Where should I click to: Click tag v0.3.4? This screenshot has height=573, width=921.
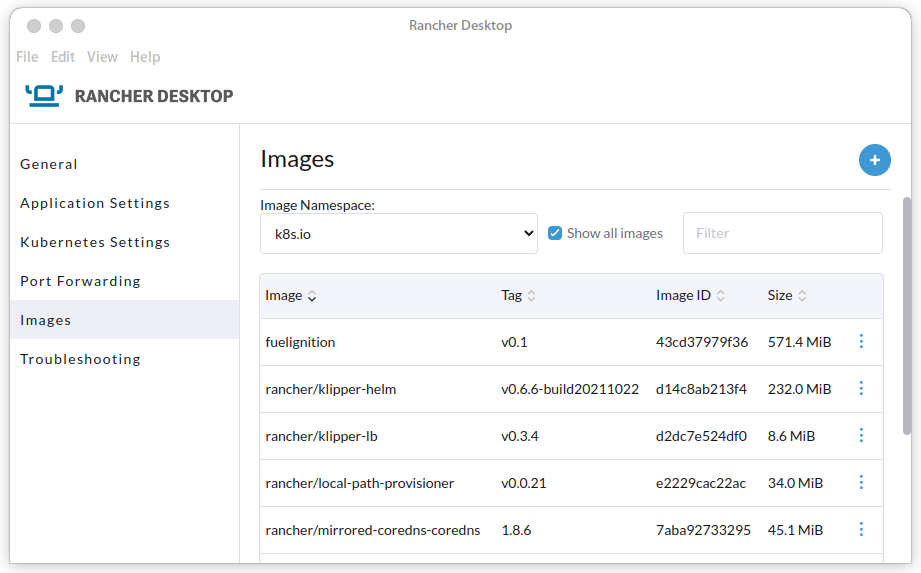520,436
